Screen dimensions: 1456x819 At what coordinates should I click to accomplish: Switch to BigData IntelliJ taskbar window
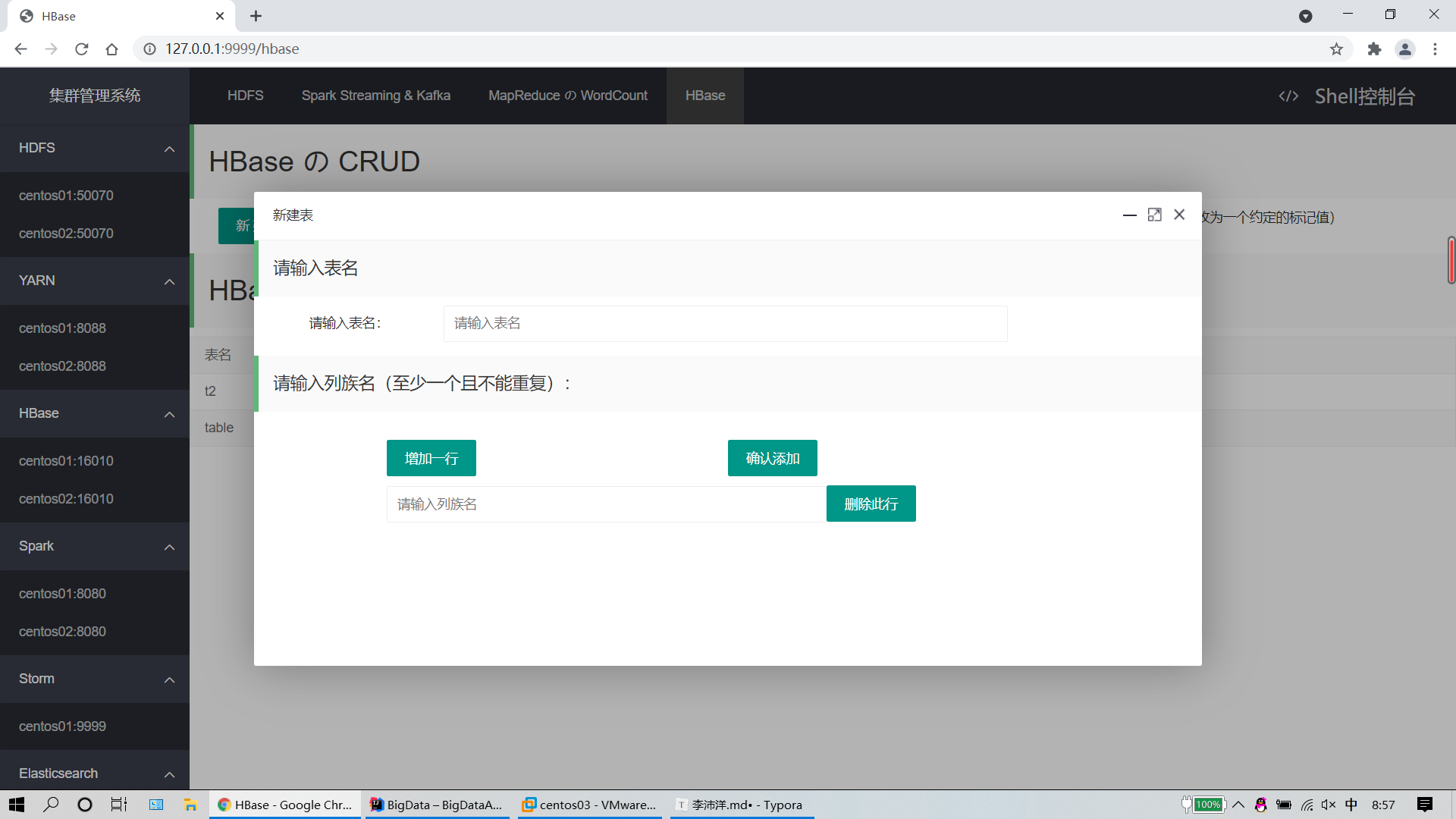438,805
